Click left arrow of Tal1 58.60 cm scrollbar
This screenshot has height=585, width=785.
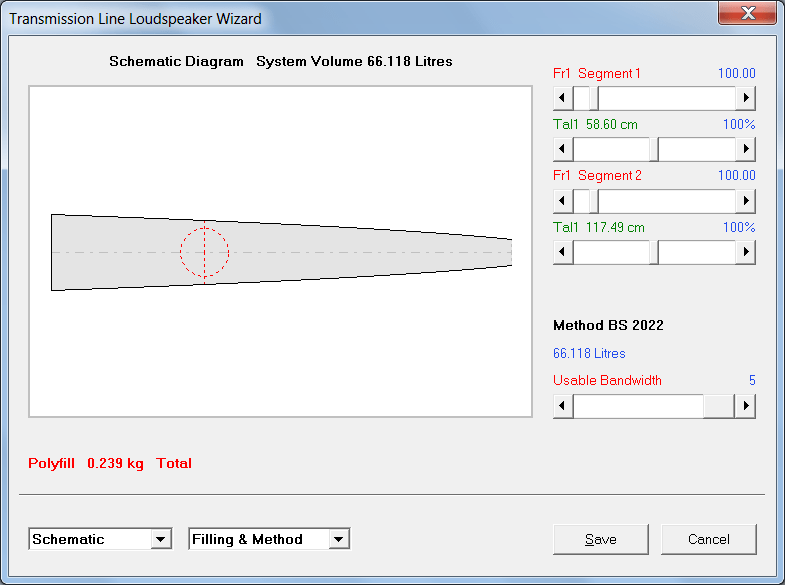(563, 149)
